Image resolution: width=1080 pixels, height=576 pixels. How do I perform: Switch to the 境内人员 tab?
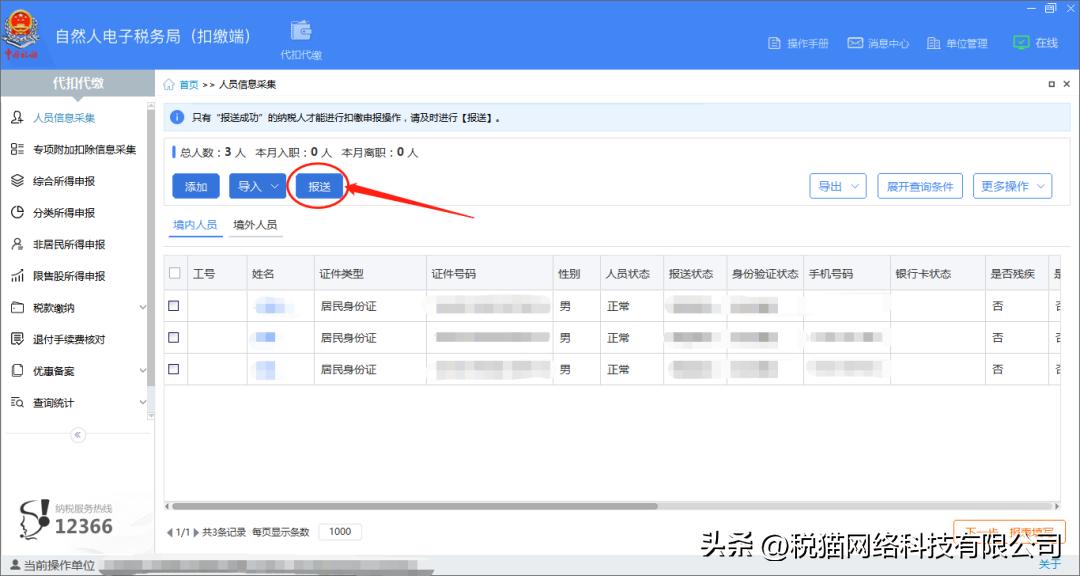(194, 224)
